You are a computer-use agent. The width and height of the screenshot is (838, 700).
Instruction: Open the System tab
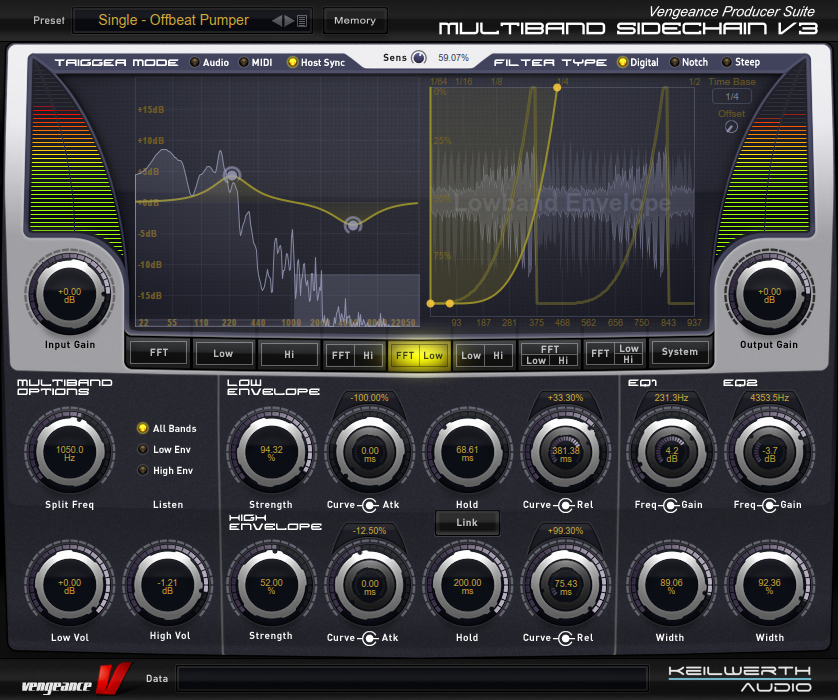(681, 351)
